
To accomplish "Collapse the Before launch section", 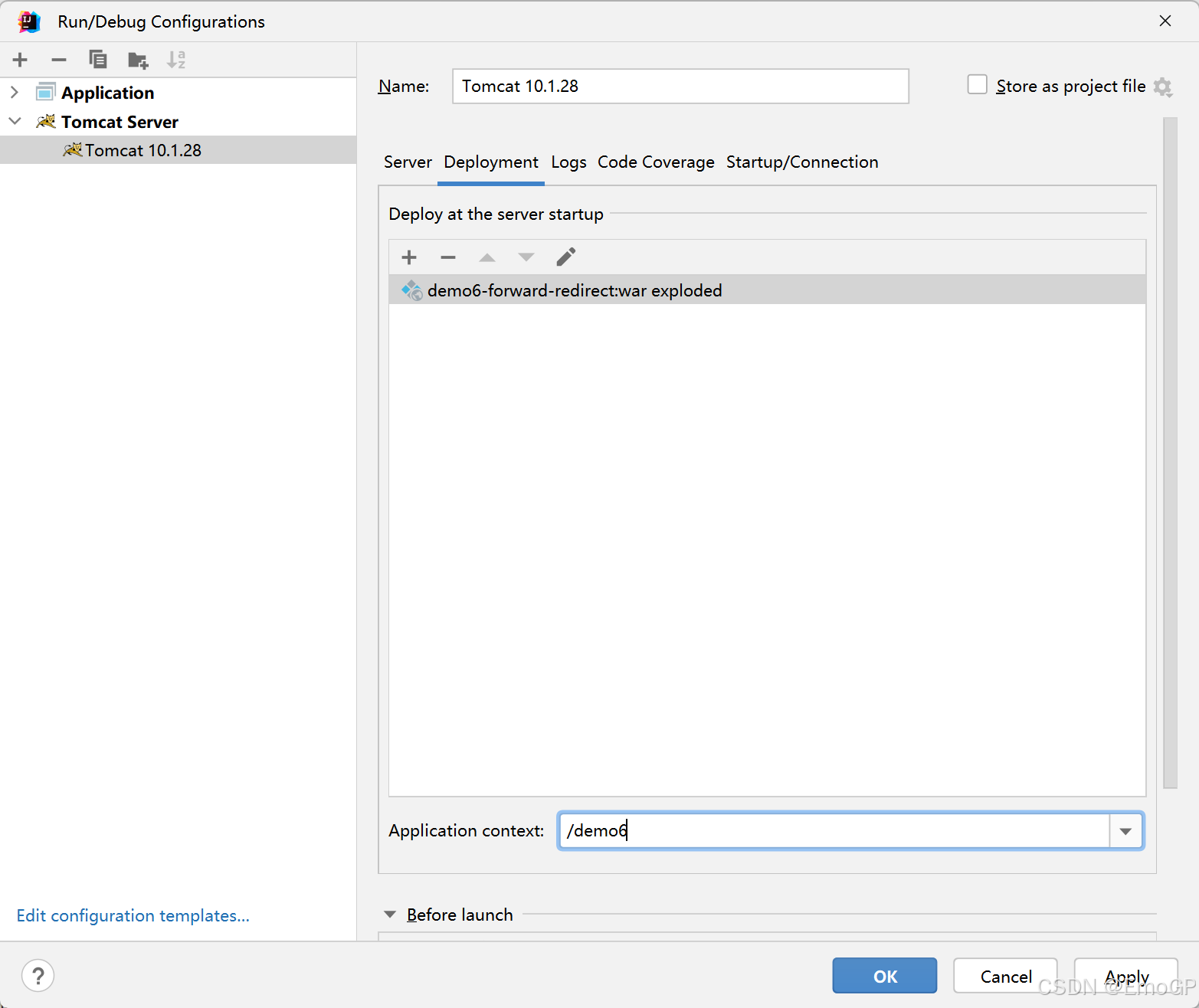I will (390, 915).
